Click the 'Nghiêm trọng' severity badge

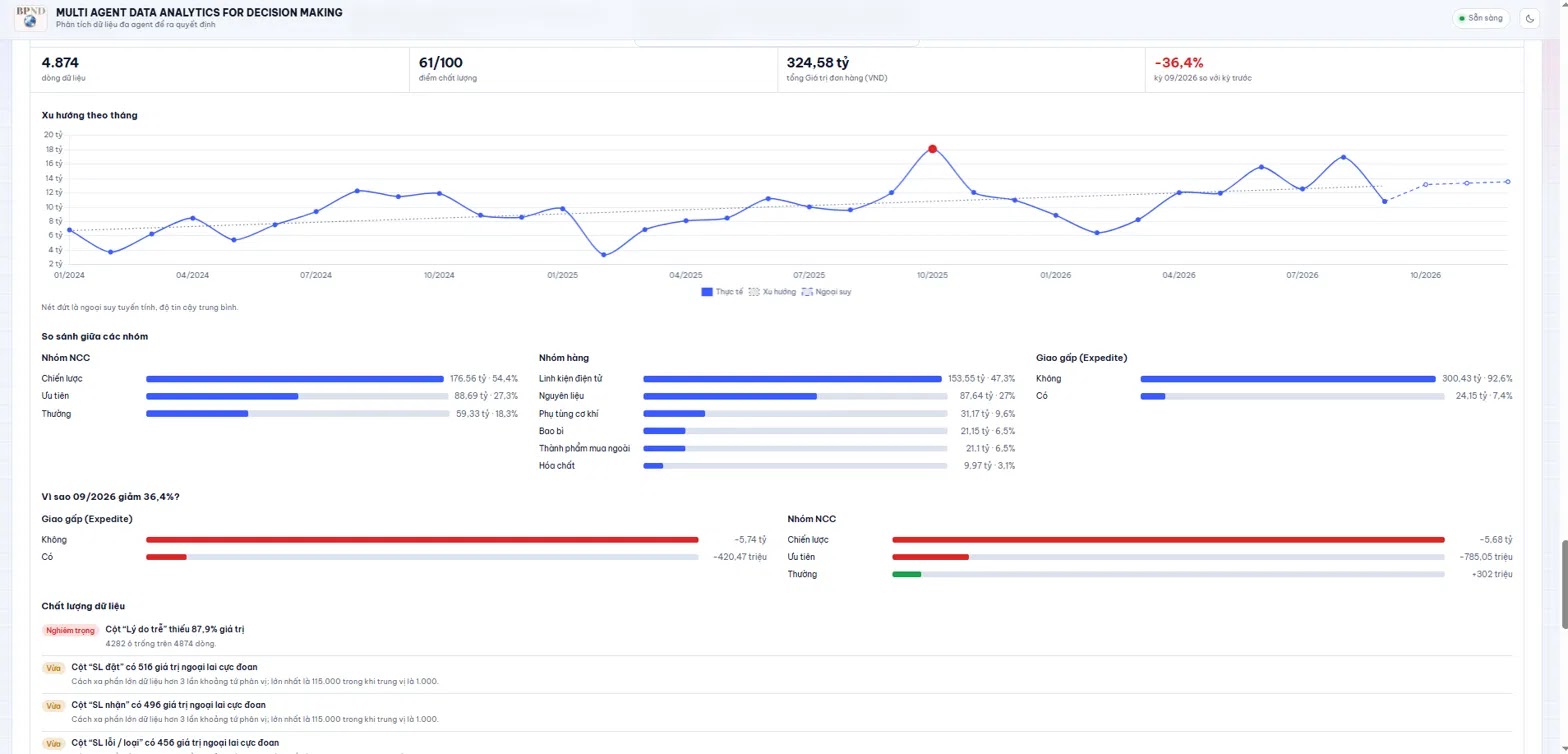[70, 630]
